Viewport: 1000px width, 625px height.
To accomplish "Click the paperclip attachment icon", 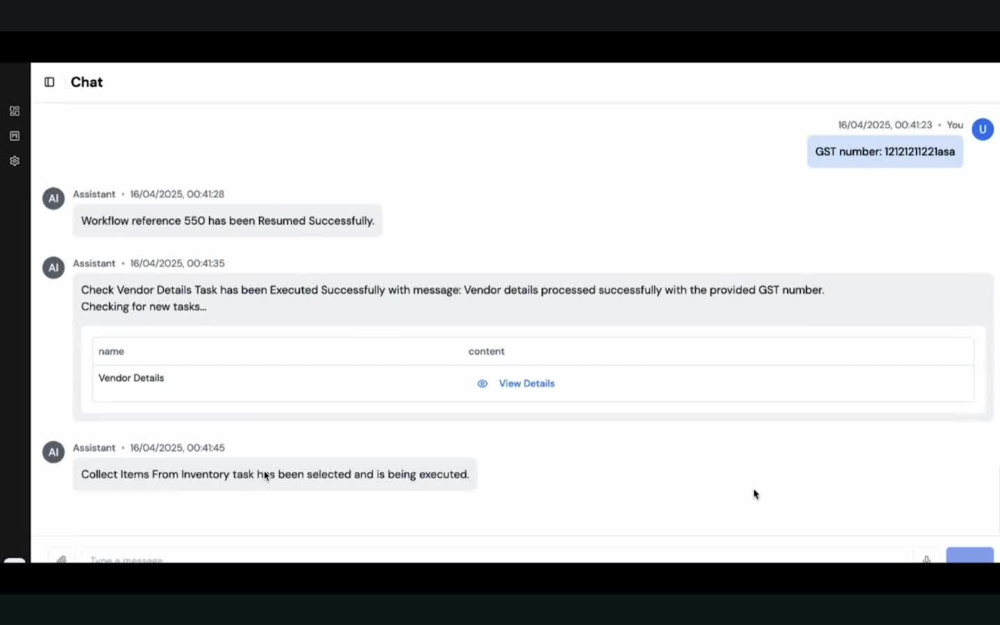I will [x=61, y=559].
